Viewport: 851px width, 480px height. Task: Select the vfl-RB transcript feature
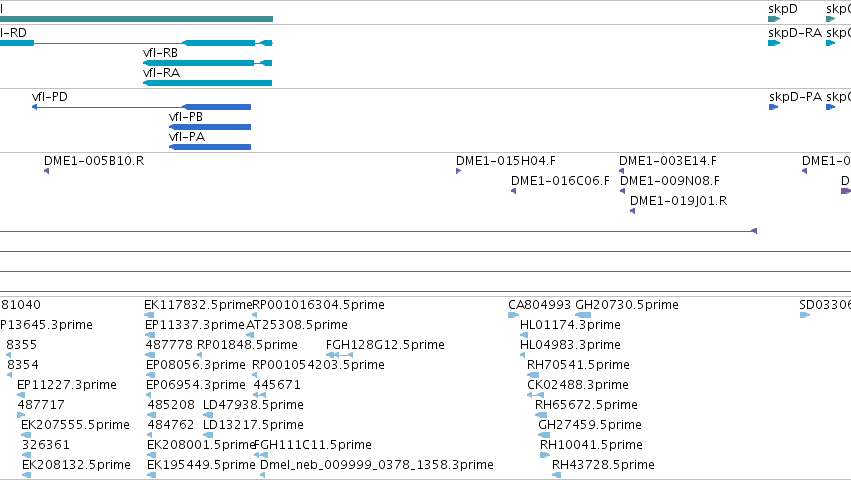tap(207, 63)
